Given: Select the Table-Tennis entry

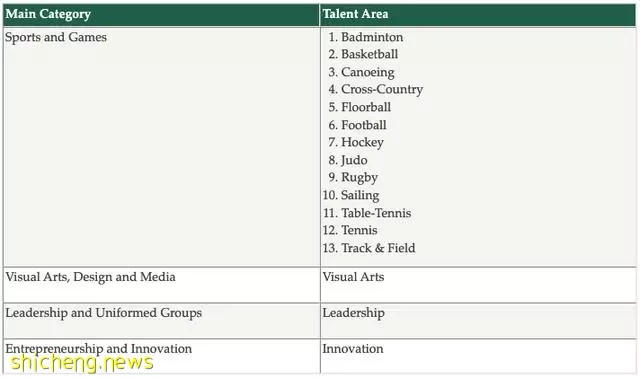Looking at the screenshot, I should pos(376,213).
